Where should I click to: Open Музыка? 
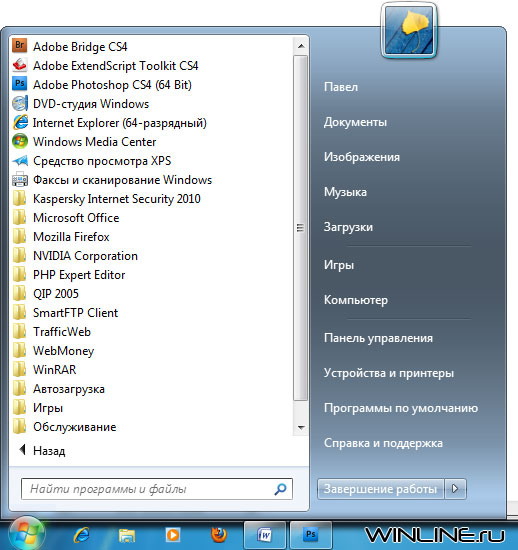click(x=345, y=192)
